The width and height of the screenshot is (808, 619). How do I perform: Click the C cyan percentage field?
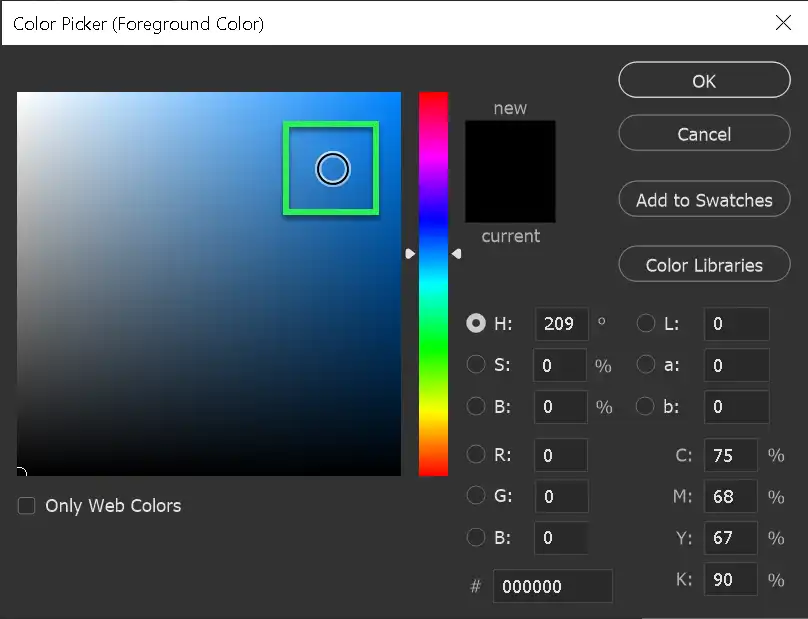[730, 455]
